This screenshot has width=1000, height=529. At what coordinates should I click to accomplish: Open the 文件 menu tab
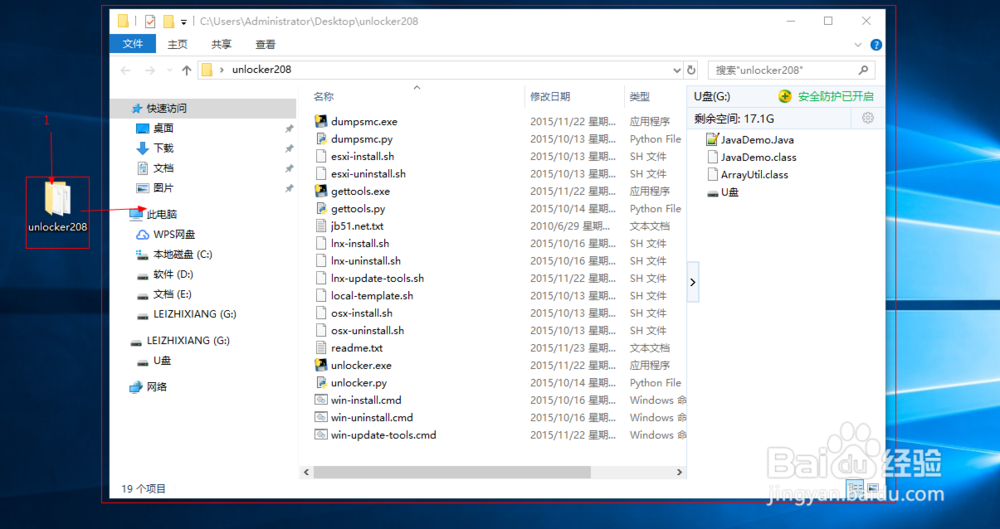[133, 44]
